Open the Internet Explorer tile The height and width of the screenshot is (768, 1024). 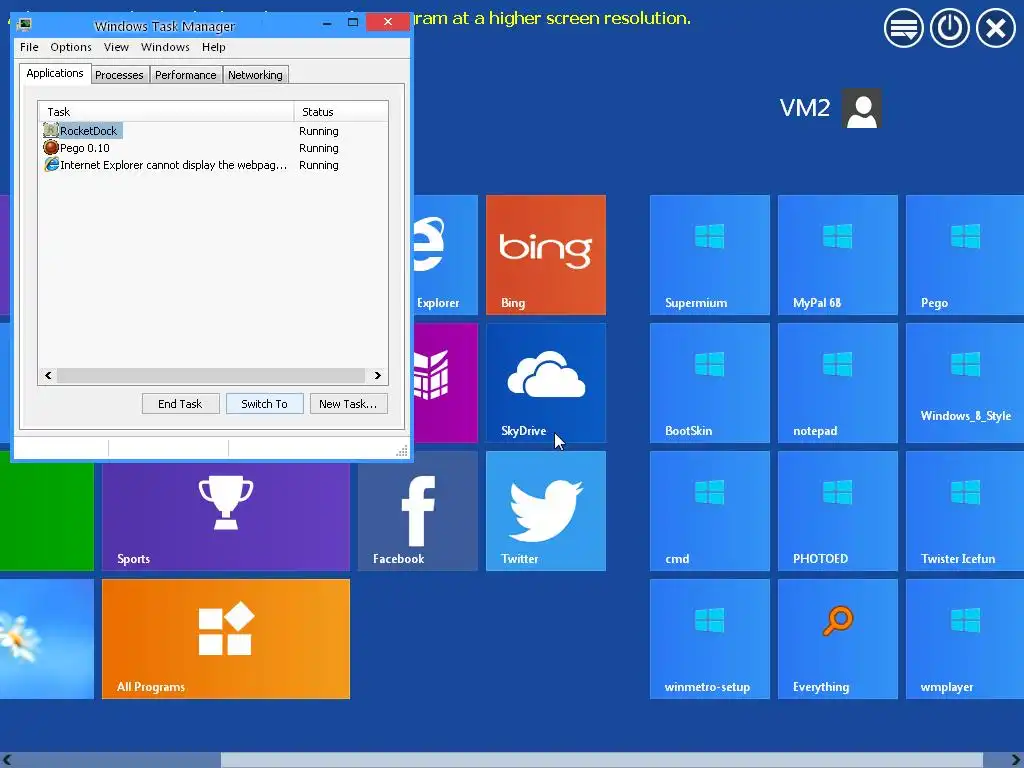(445, 255)
